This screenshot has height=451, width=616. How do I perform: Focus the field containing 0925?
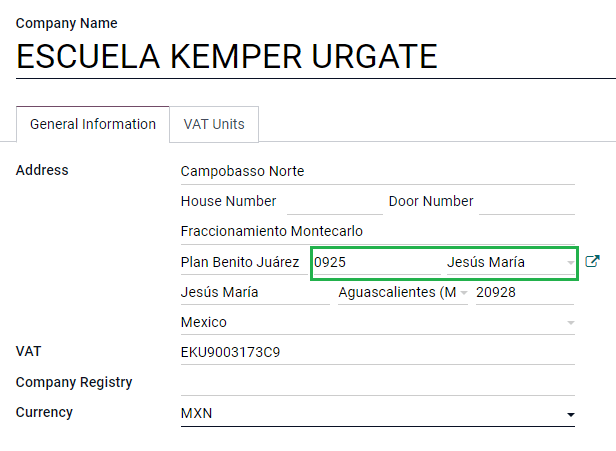(375, 263)
